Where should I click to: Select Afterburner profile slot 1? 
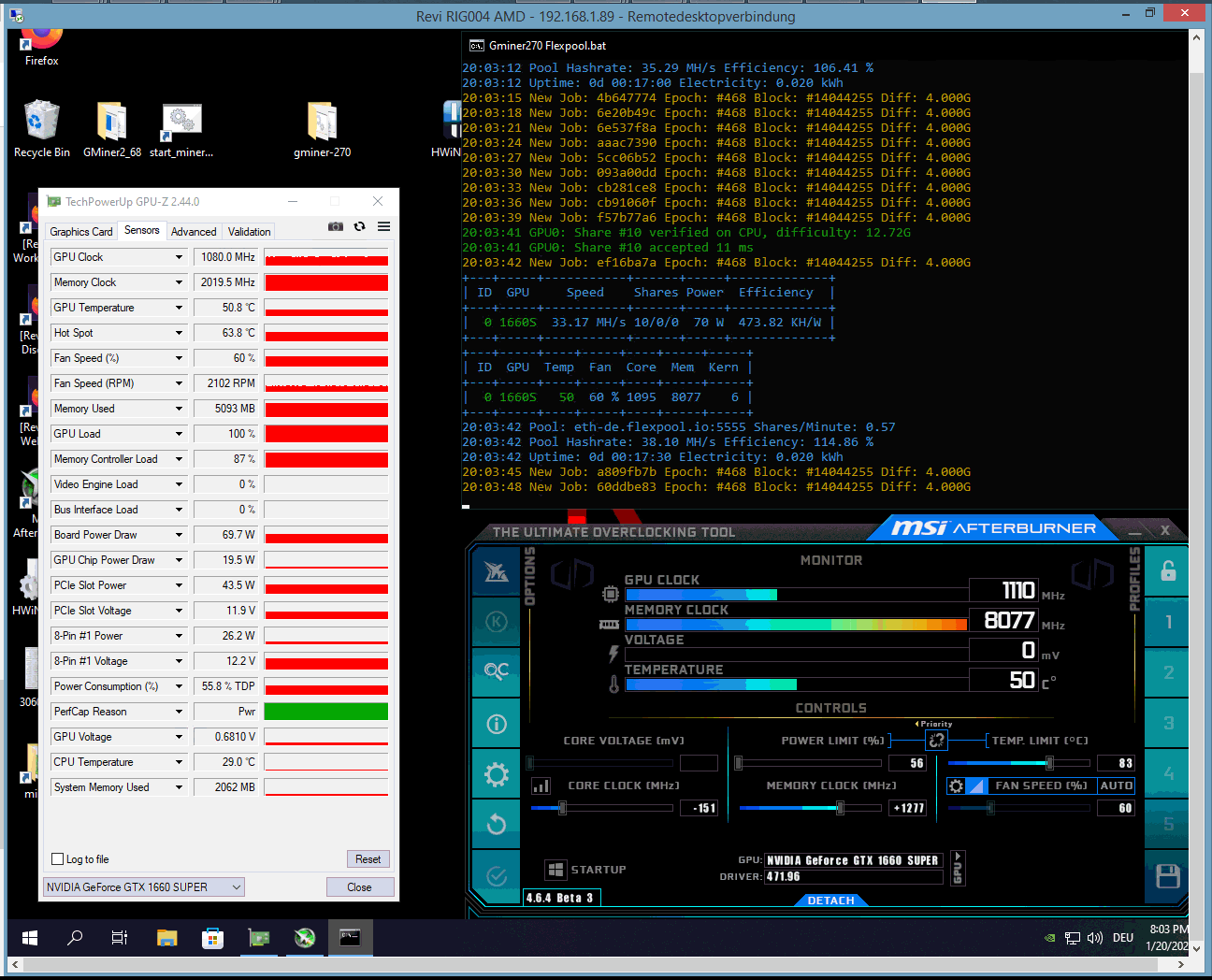point(1168,622)
